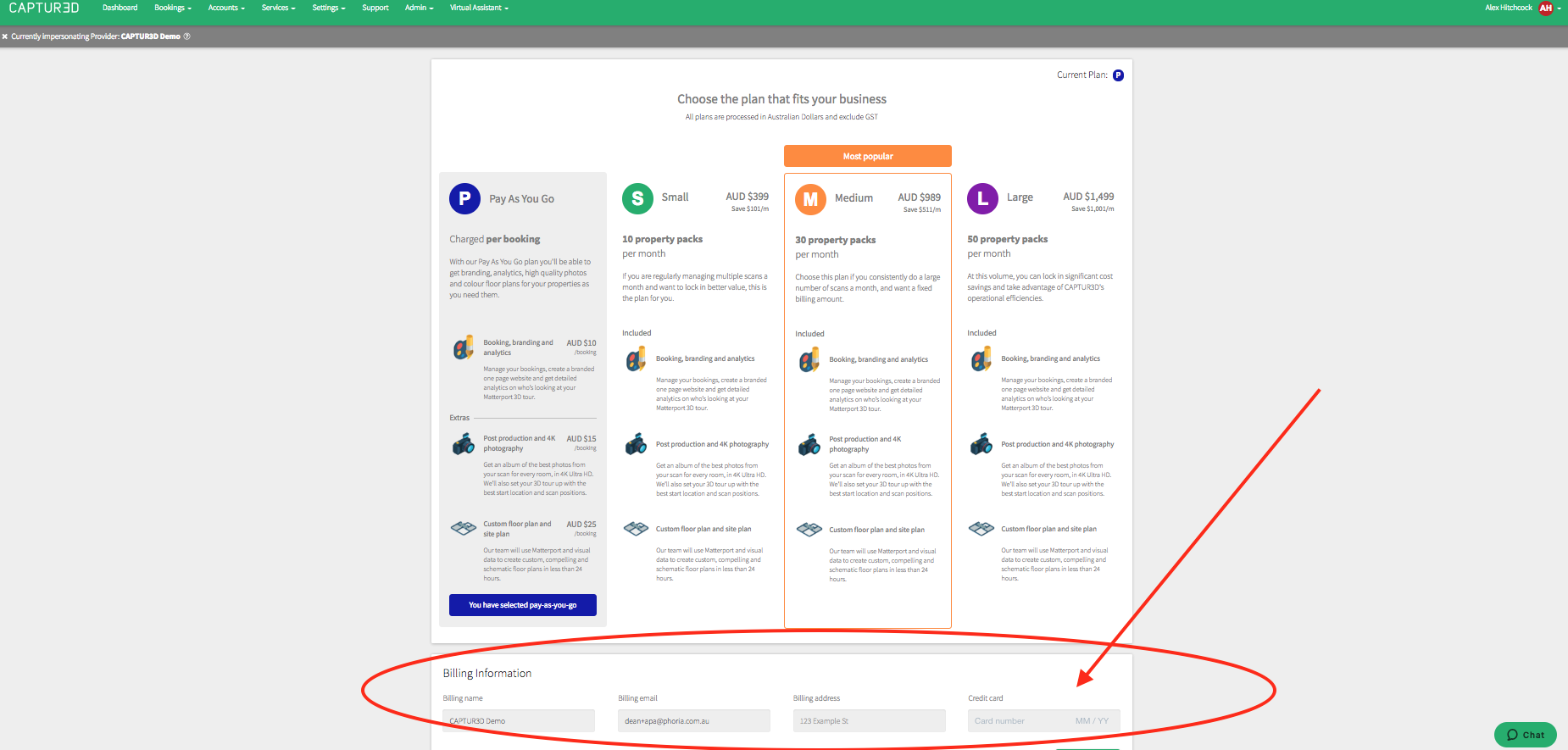Focus the Billing name input field
This screenshot has height=750, width=1568.
[519, 721]
